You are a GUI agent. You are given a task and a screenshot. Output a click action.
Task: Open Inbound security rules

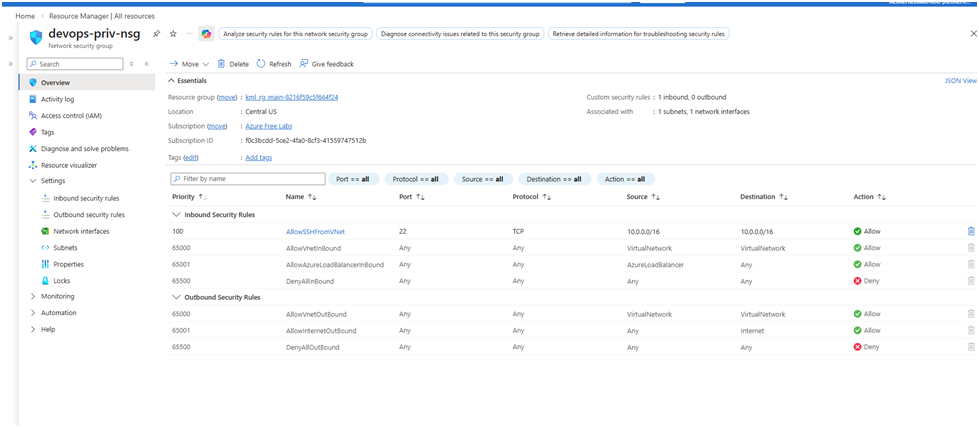point(86,199)
